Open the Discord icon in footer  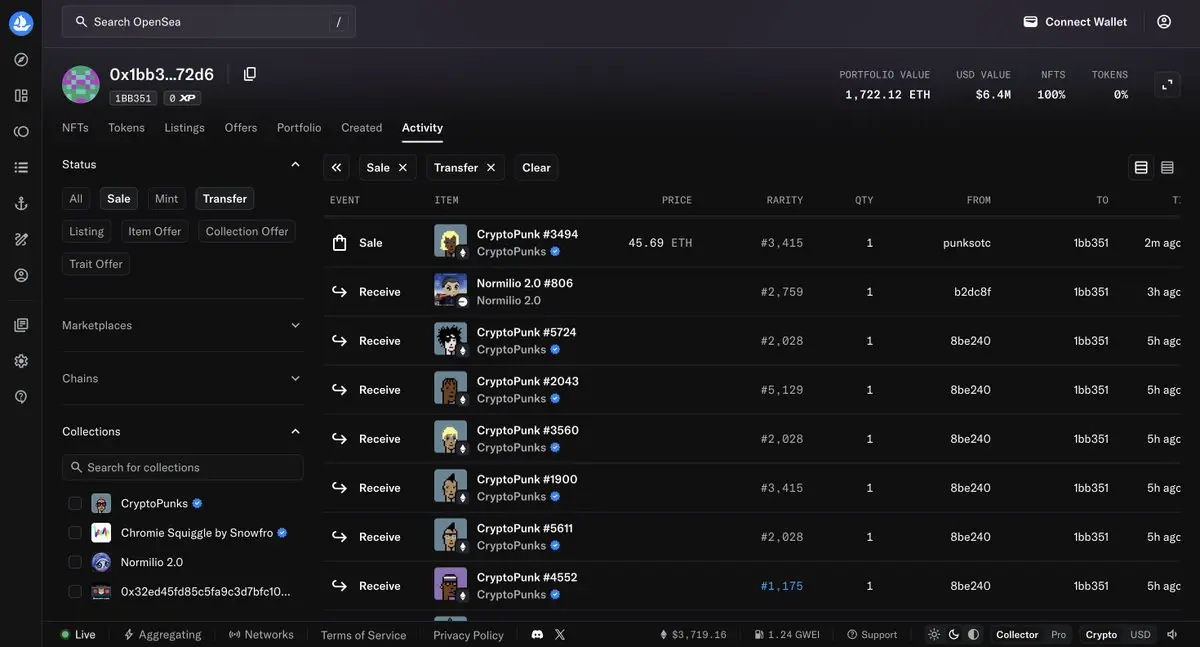click(537, 634)
